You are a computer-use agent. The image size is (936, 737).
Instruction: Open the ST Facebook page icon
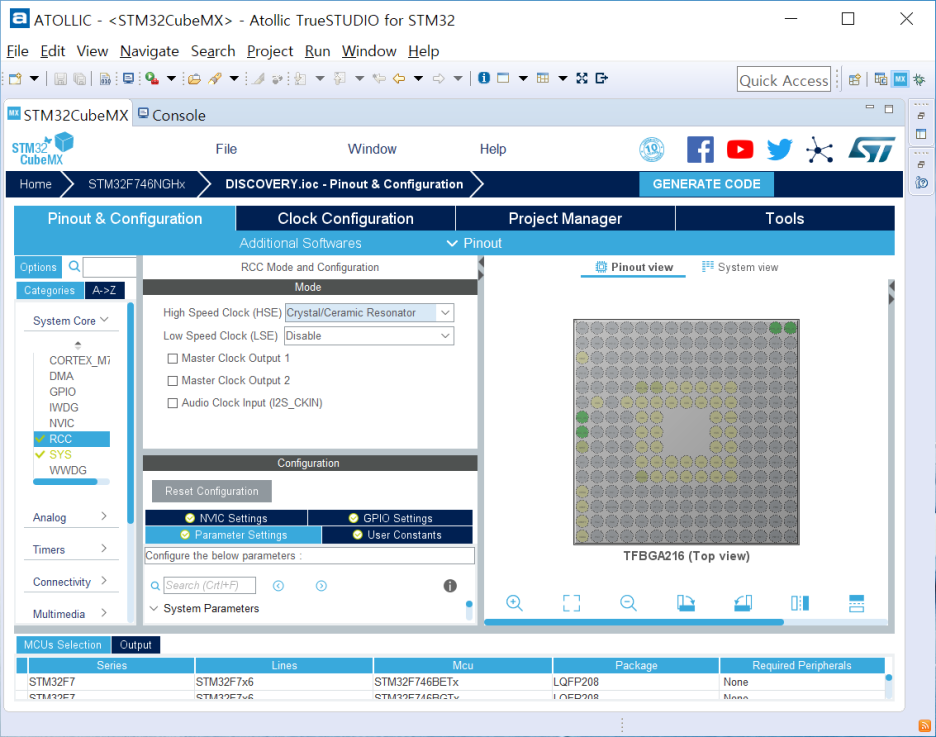[x=700, y=149]
